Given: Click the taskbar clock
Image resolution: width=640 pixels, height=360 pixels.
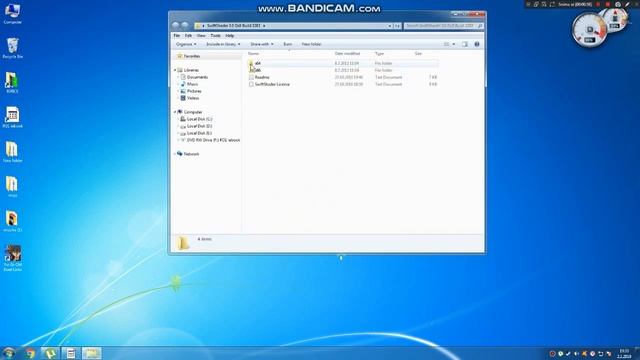Looking at the screenshot, I should click(624, 353).
